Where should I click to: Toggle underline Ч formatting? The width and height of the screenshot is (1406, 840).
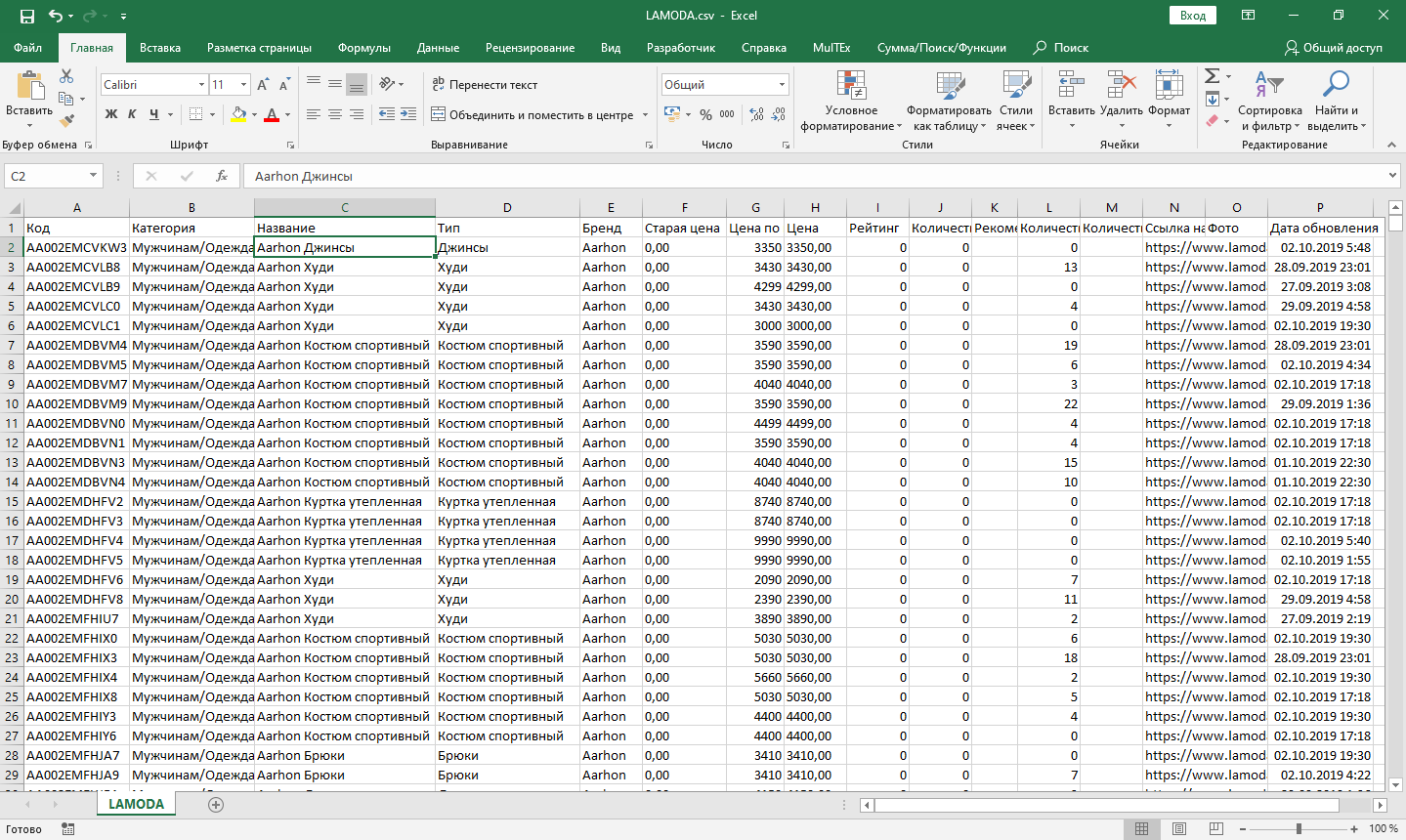point(153,114)
